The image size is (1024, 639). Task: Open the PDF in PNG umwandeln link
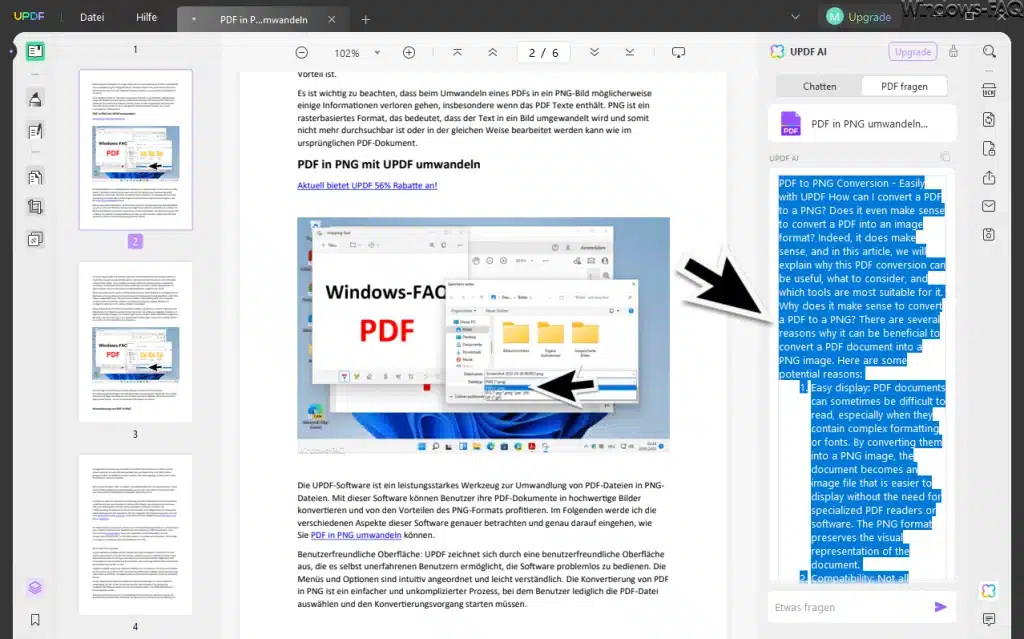(356, 535)
